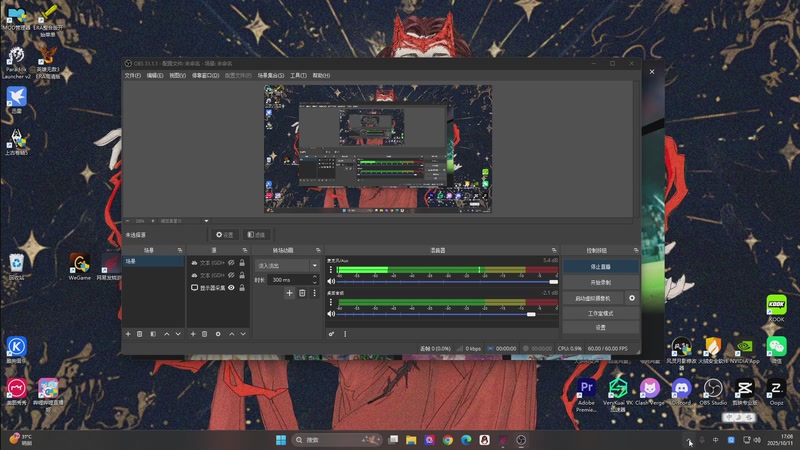Click the 开始录制 button
The height and width of the screenshot is (450, 800).
[x=599, y=283]
